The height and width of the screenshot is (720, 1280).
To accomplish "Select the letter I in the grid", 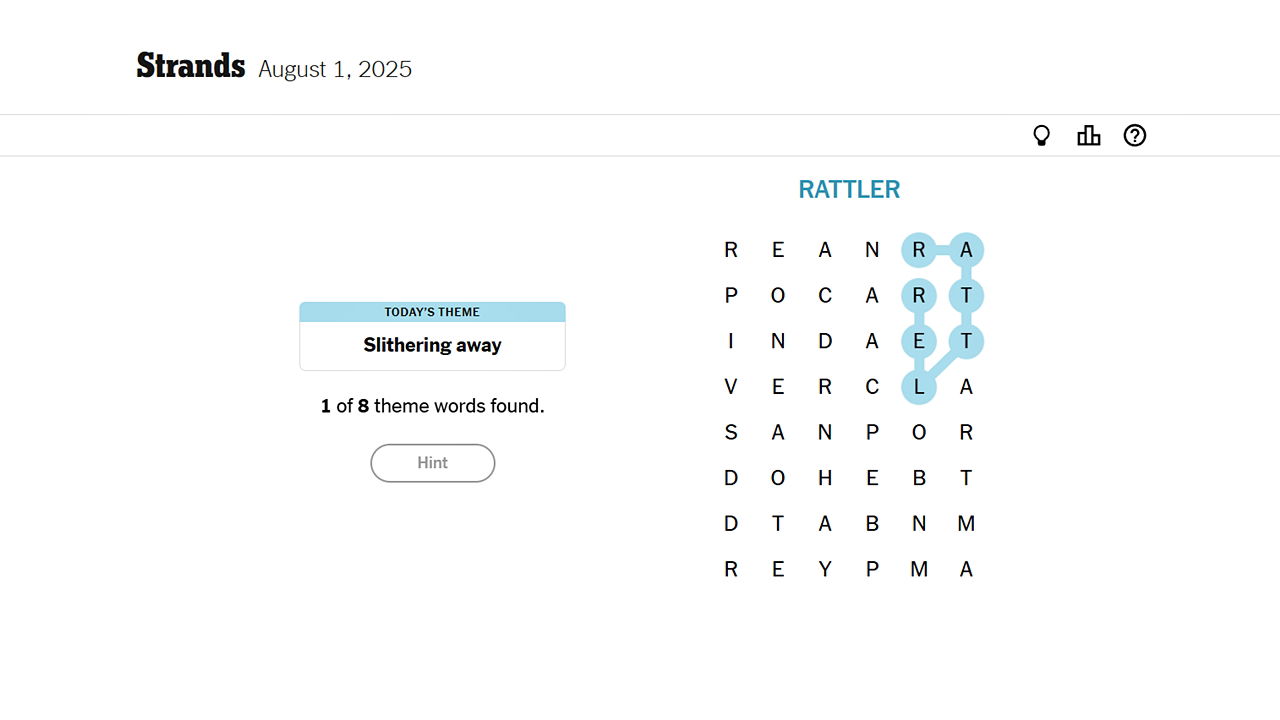I will (731, 341).
